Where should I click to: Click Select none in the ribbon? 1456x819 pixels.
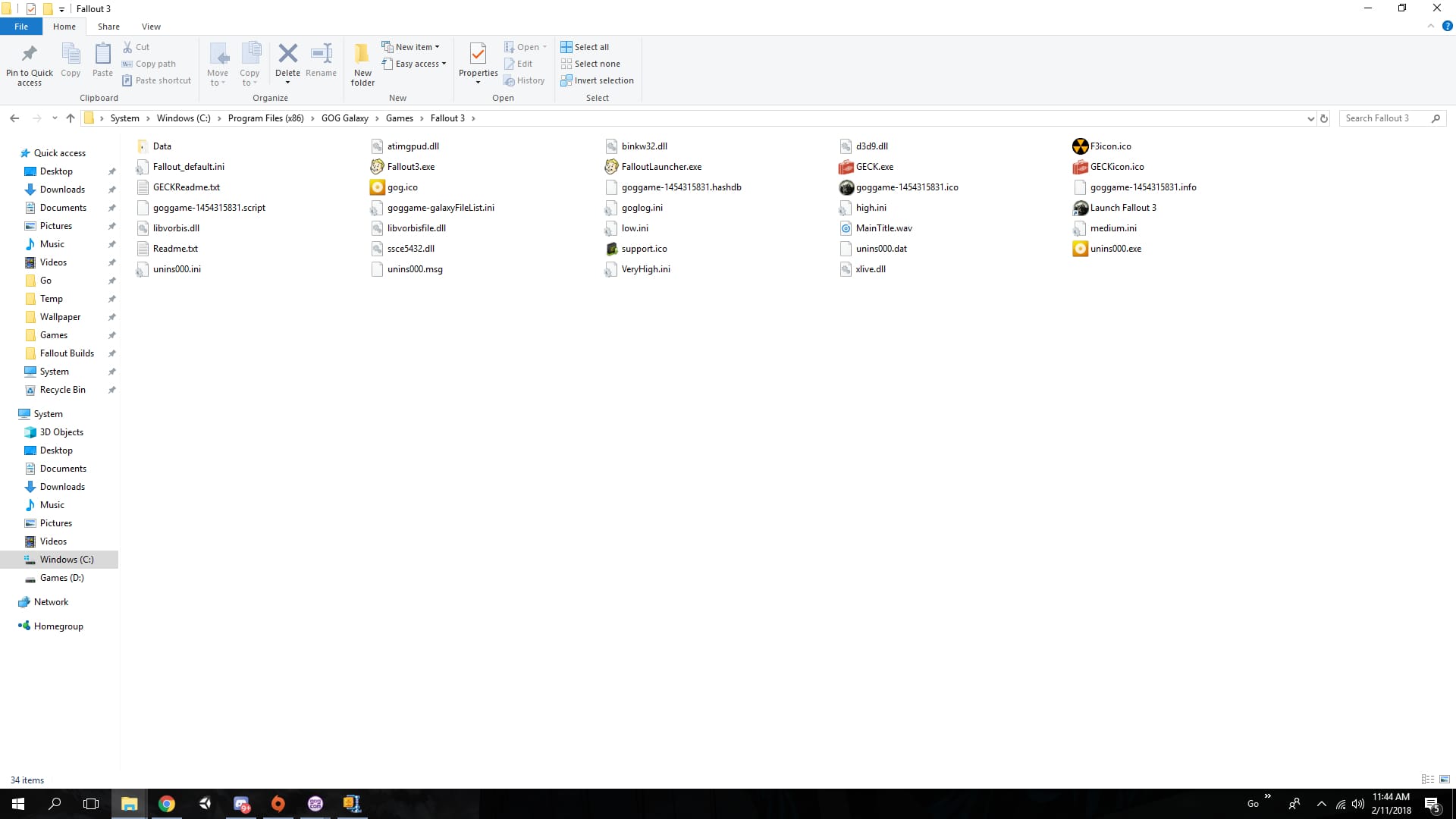pyautogui.click(x=590, y=64)
